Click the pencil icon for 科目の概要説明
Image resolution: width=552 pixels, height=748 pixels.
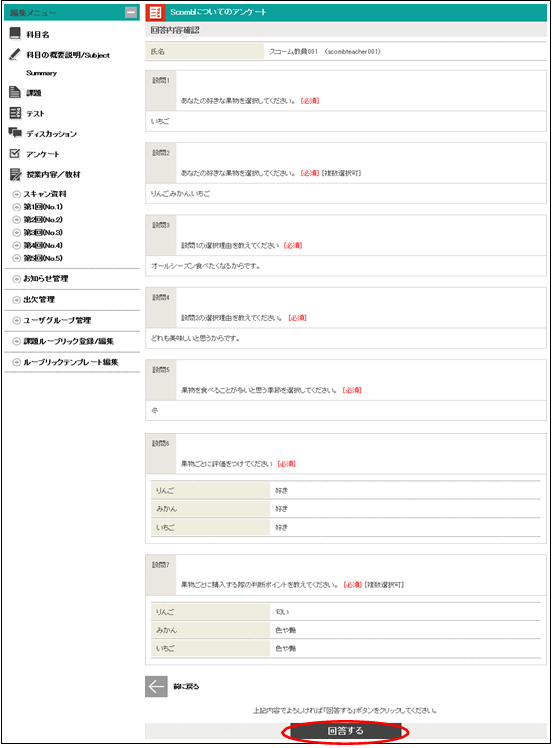[15, 54]
